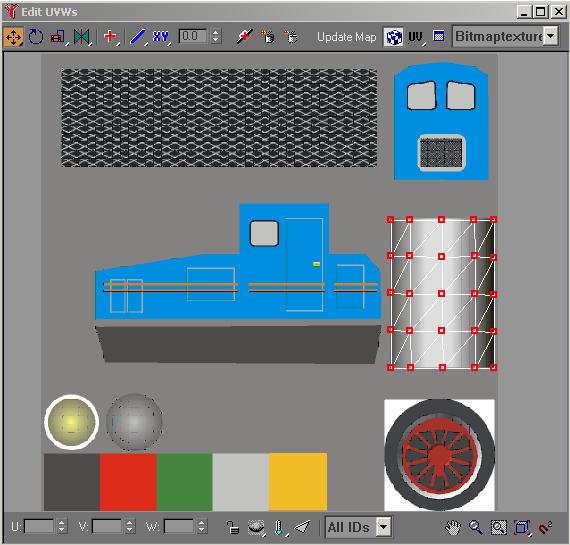Open the UV coordinate flyout
This screenshot has width=570, height=545.
[x=416, y=37]
